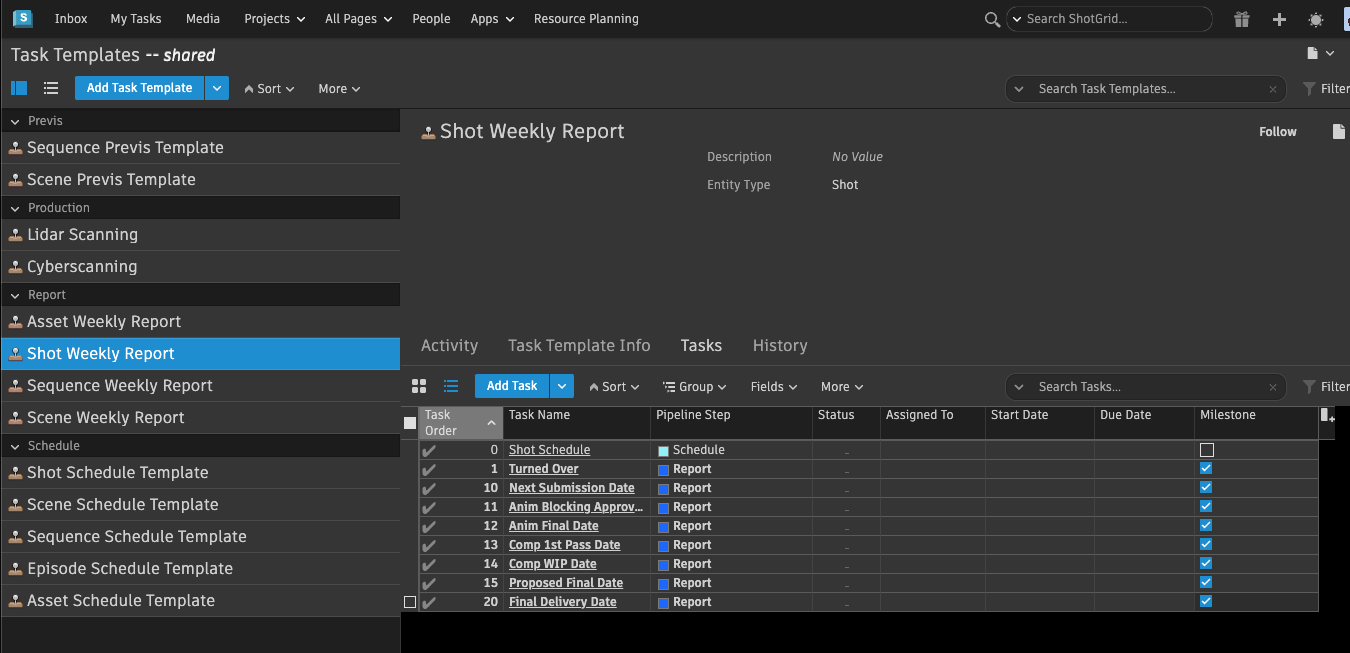Image resolution: width=1350 pixels, height=653 pixels.
Task: Check the Milestone box for Shot Schedule
Action: [1207, 450]
